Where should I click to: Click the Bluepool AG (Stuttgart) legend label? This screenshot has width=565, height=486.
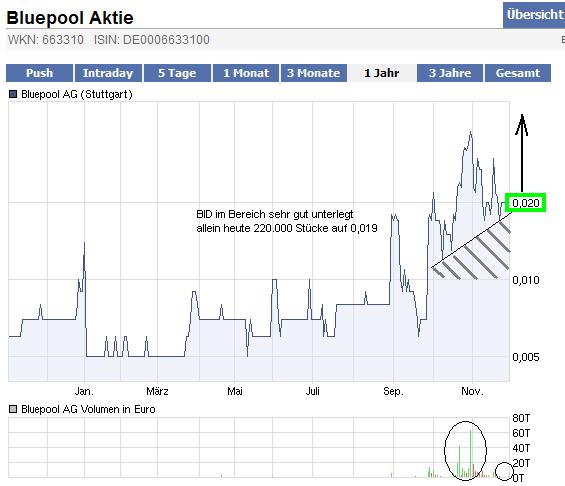[77, 94]
